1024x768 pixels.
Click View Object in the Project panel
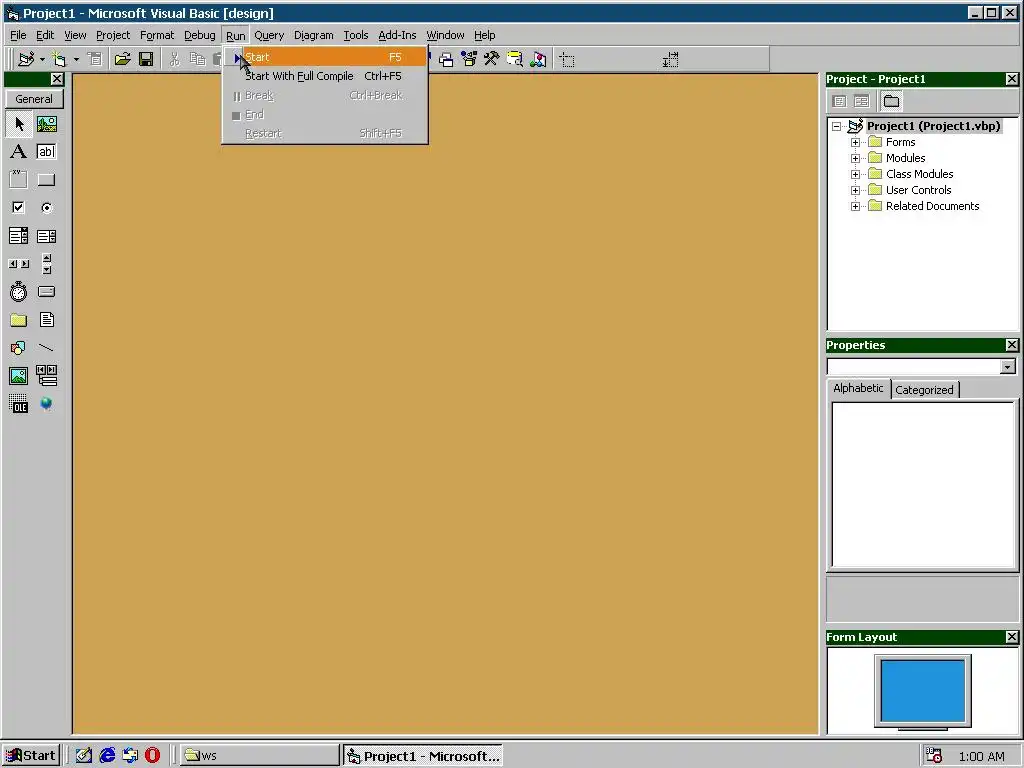click(x=861, y=101)
